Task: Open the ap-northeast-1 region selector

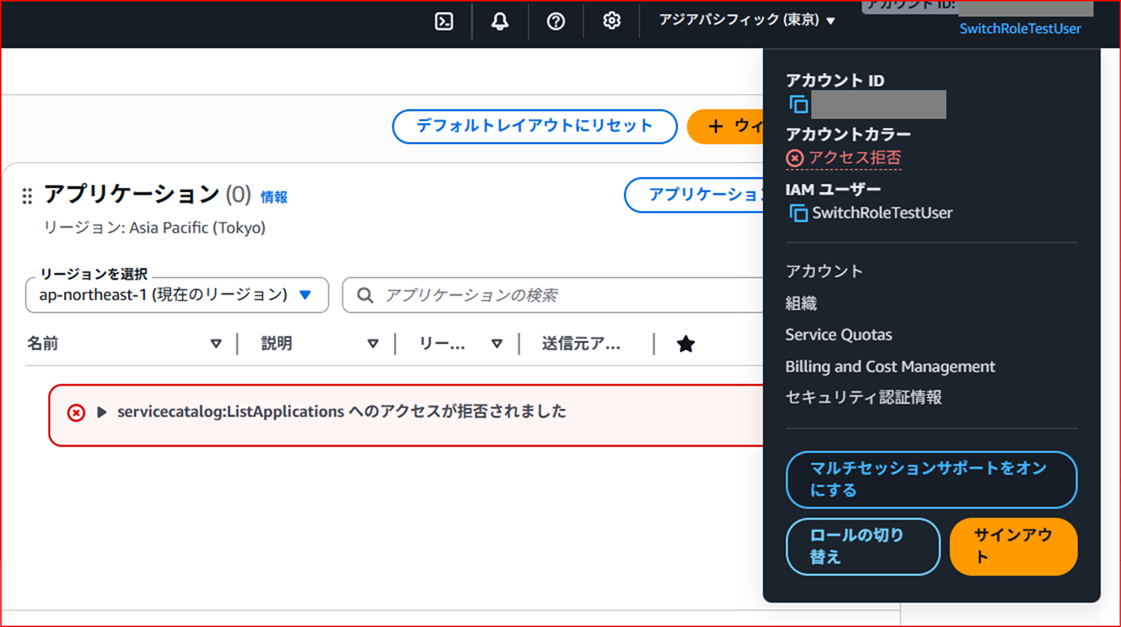Action: click(x=176, y=295)
